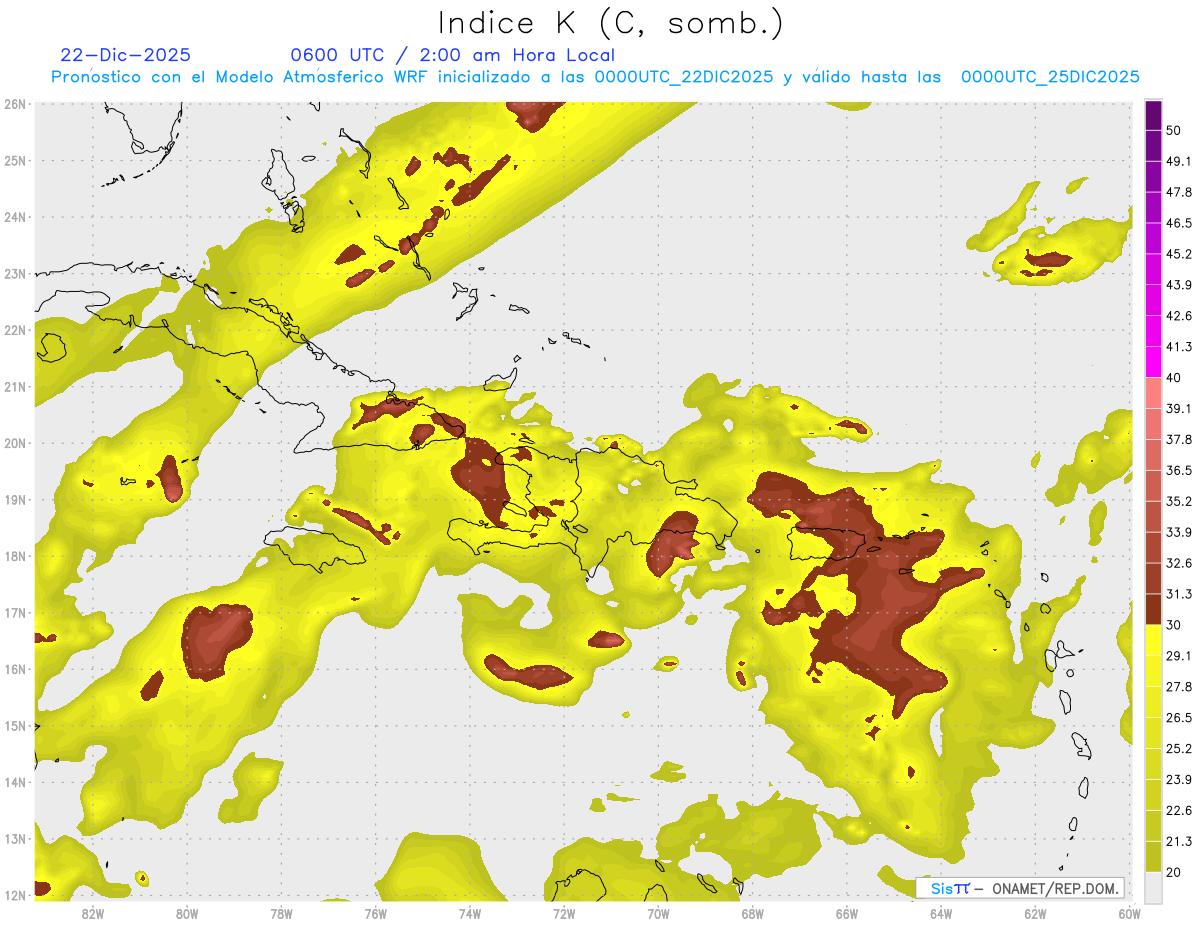Click the 24N latitude label
Image resolution: width=1200 pixels, height=927 pixels.
click(x=15, y=217)
